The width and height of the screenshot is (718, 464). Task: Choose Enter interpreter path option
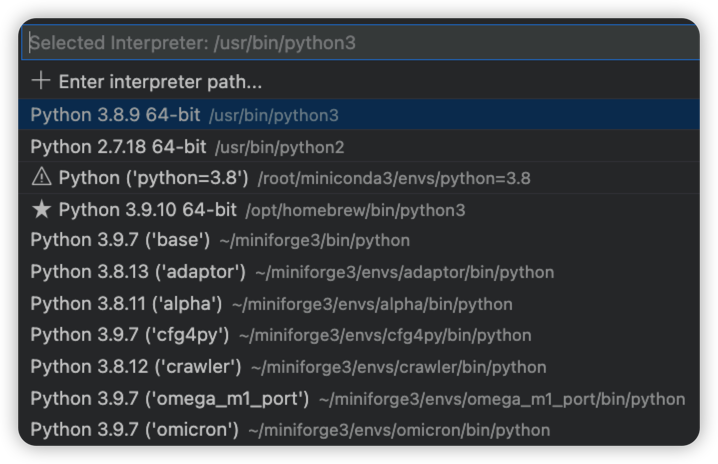[x=160, y=82]
